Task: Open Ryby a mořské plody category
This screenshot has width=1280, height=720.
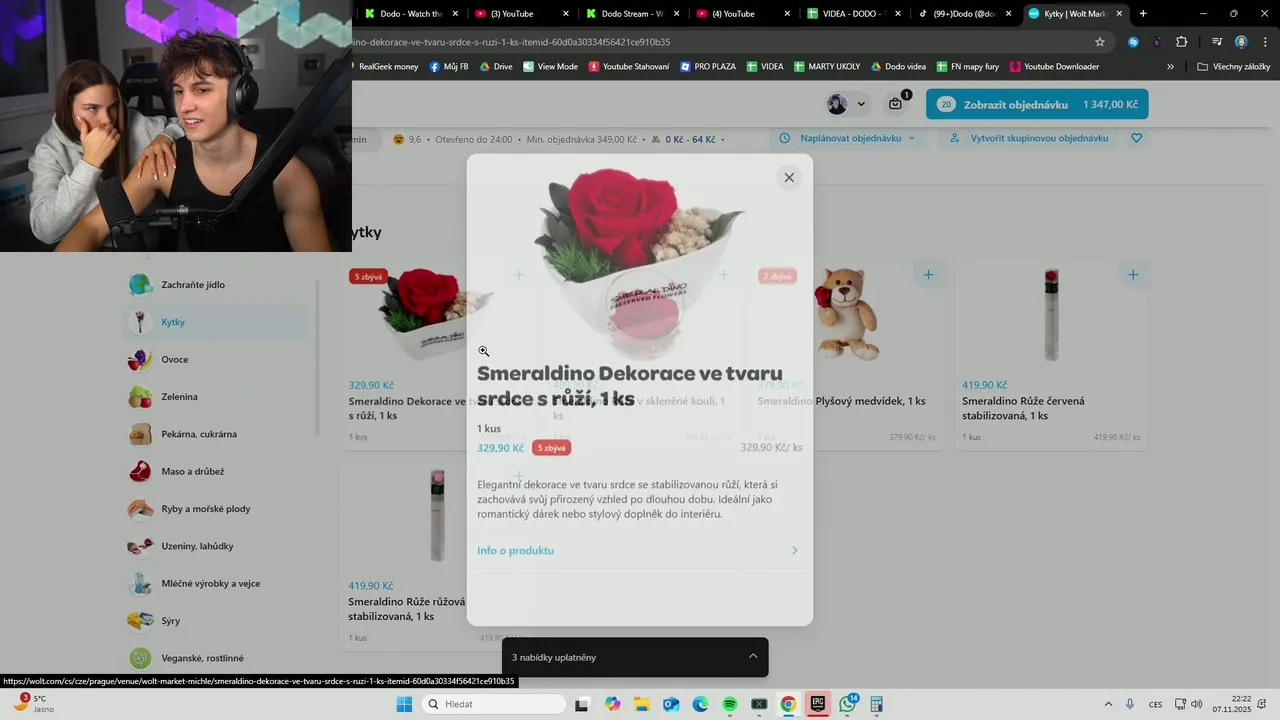Action: coord(217,509)
